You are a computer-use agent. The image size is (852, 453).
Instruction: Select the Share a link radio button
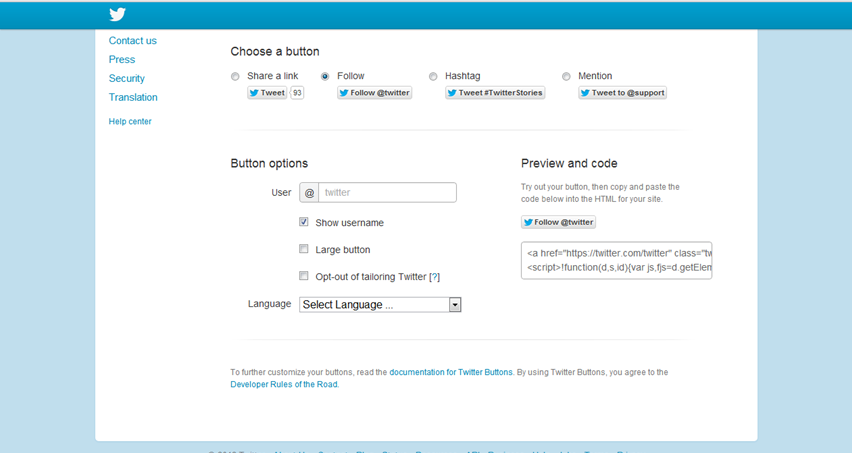(x=235, y=77)
